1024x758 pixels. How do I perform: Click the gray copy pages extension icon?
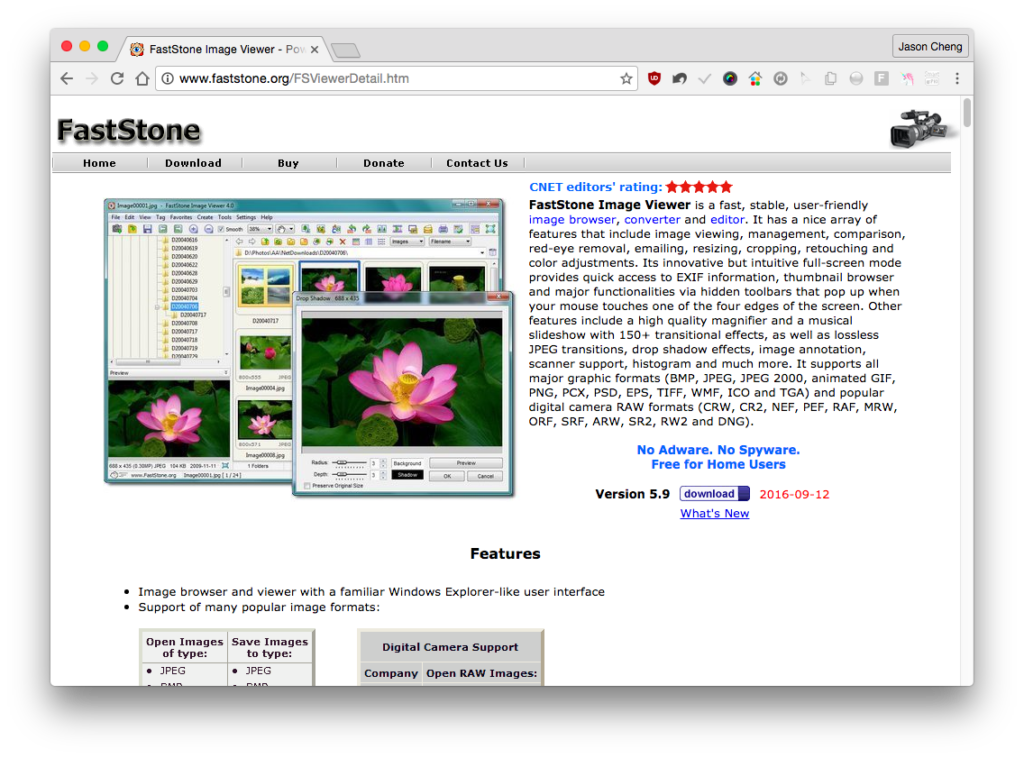tap(831, 79)
